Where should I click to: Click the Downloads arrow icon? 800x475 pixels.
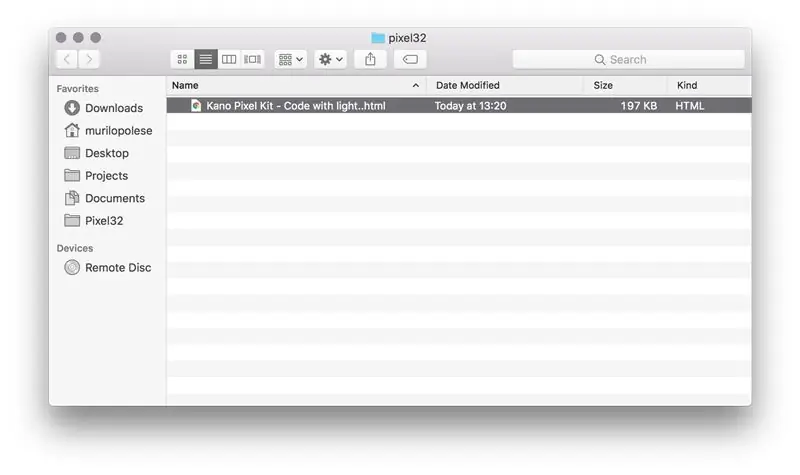click(x=72, y=108)
